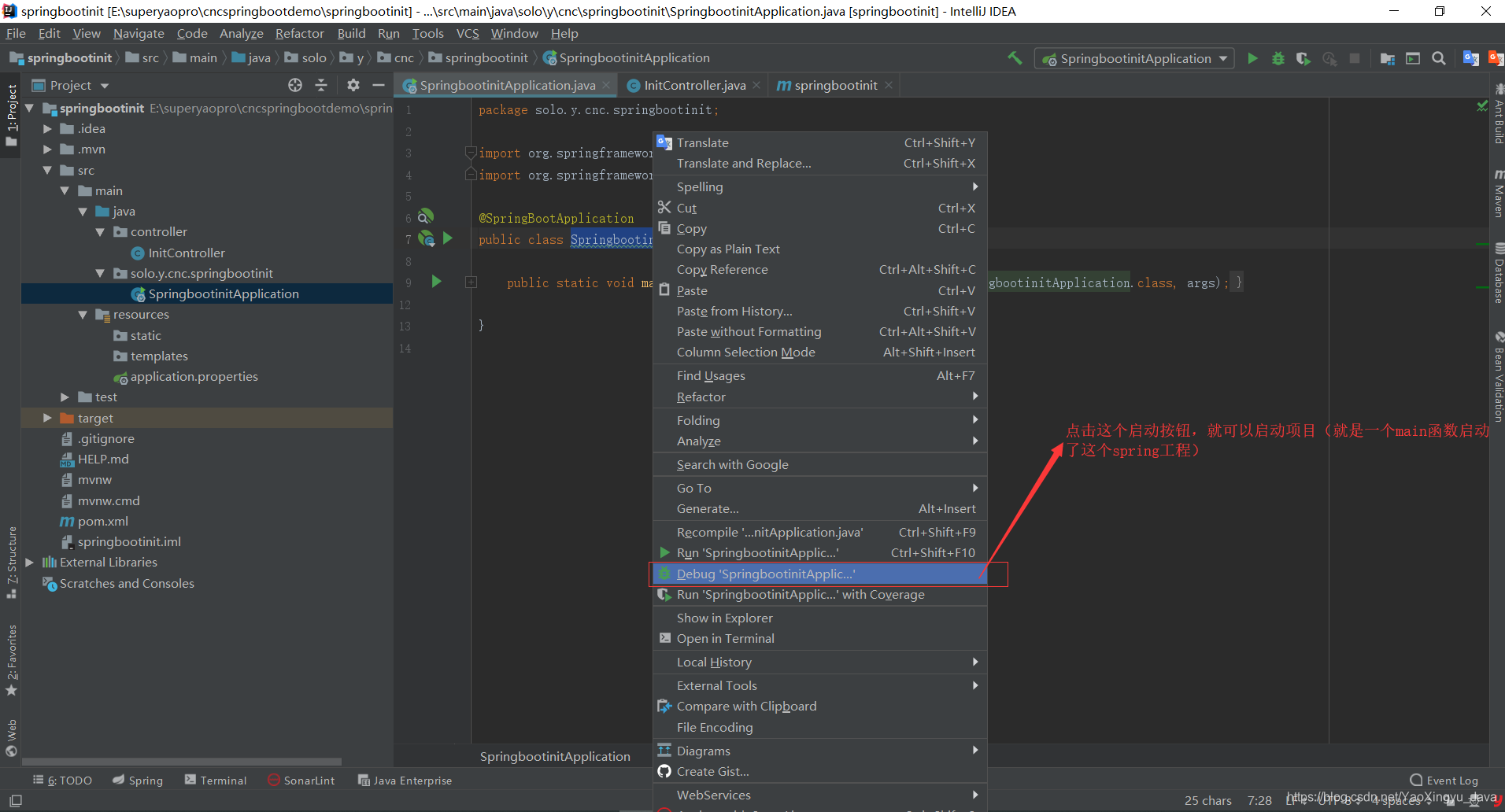1505x812 pixels.
Task: Click the Build project hammer icon
Action: [1015, 58]
